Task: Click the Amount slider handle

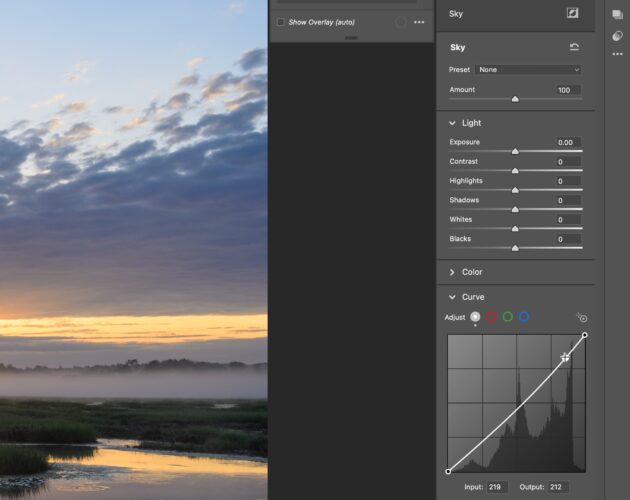Action: [x=515, y=99]
